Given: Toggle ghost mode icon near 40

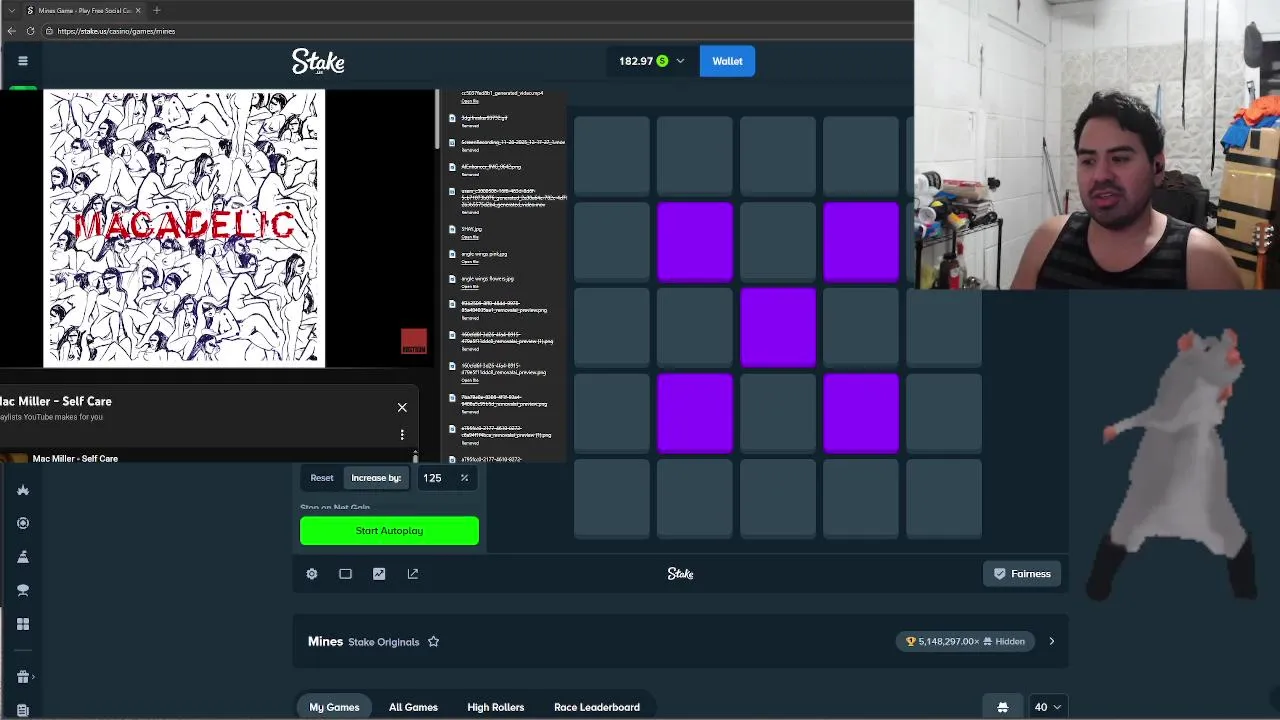Looking at the screenshot, I should [1003, 707].
